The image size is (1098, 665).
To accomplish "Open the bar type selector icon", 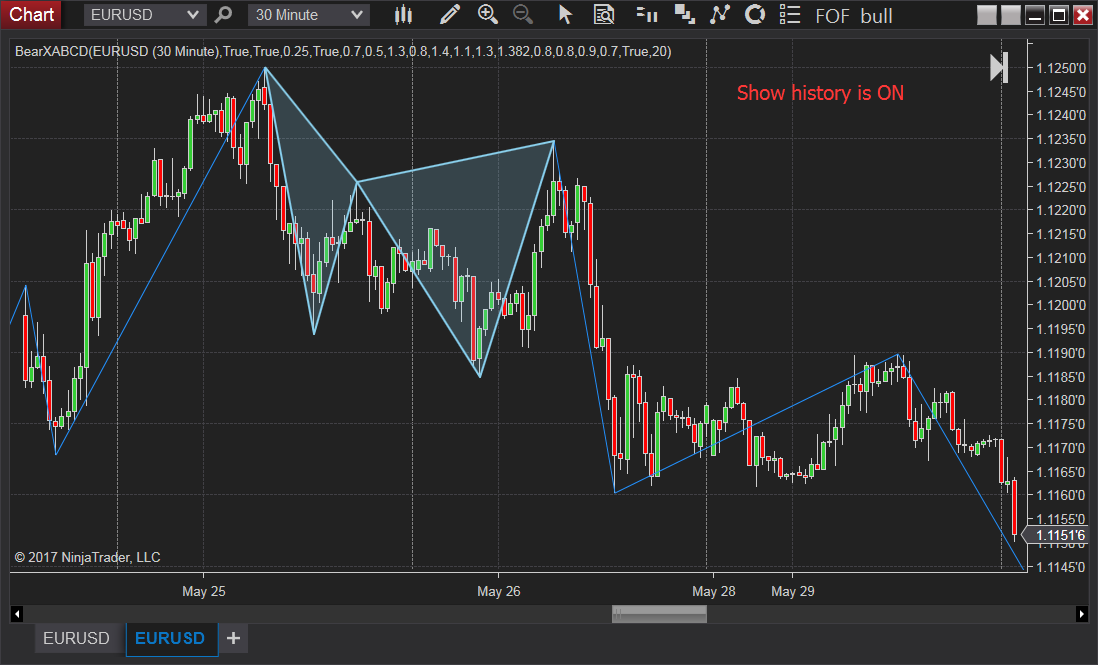I will pyautogui.click(x=403, y=15).
